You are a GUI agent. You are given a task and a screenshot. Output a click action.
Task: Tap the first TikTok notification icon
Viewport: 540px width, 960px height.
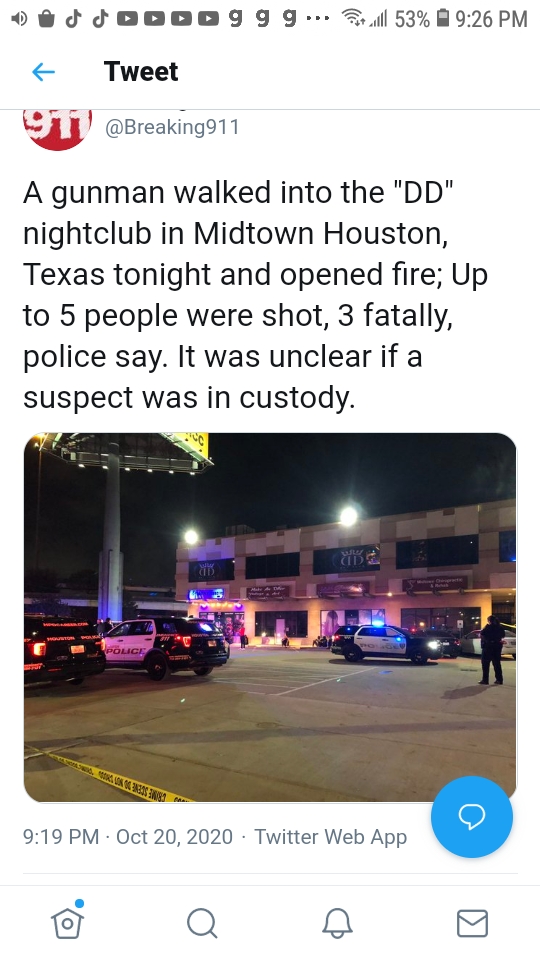coord(73,18)
